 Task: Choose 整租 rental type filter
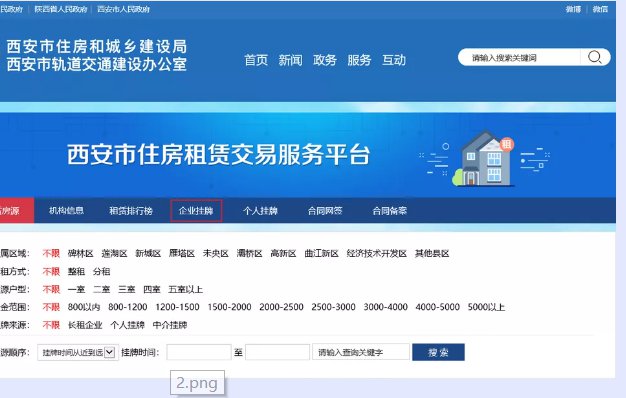coord(76,271)
